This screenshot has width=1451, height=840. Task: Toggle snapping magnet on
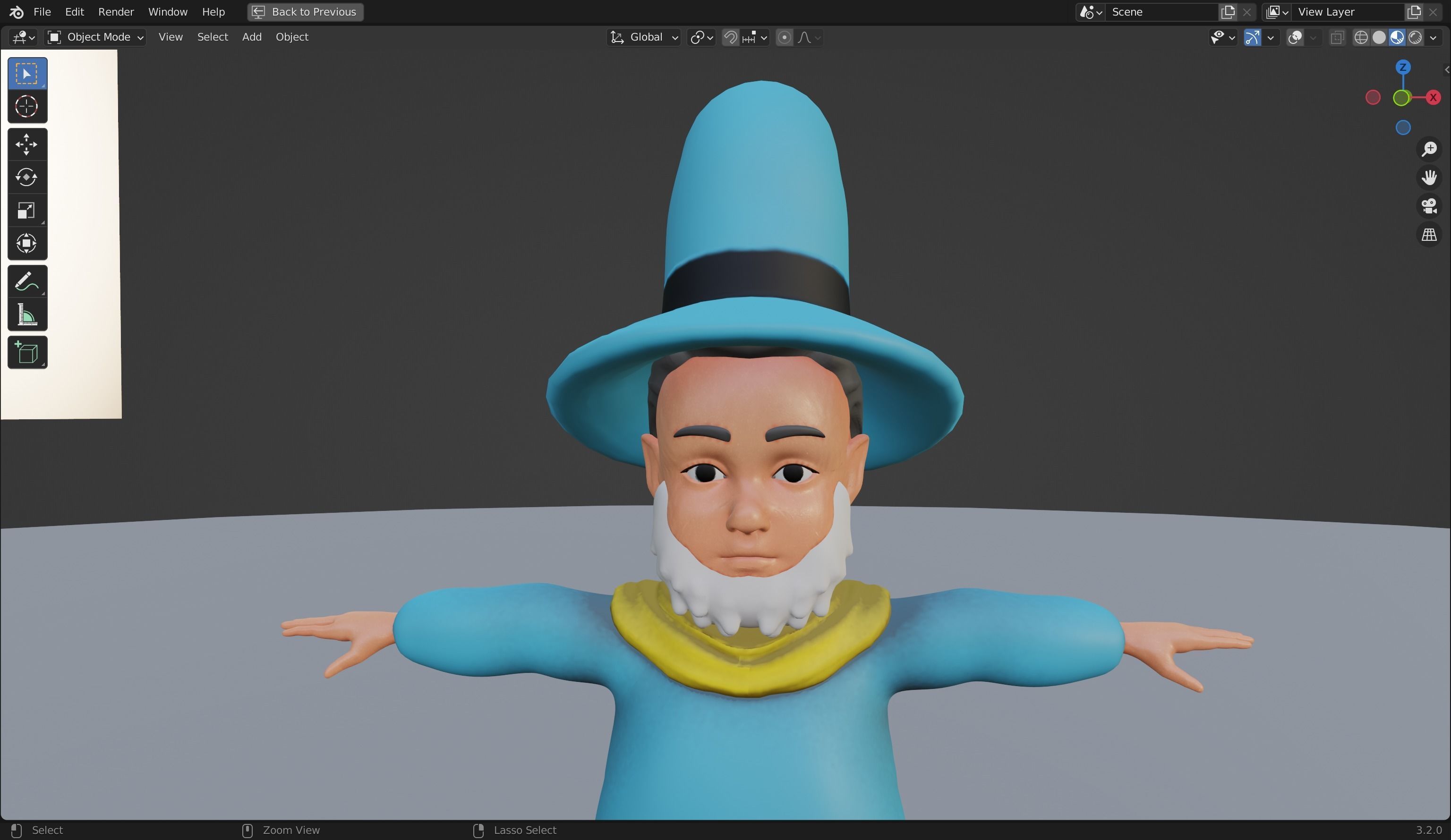730,37
